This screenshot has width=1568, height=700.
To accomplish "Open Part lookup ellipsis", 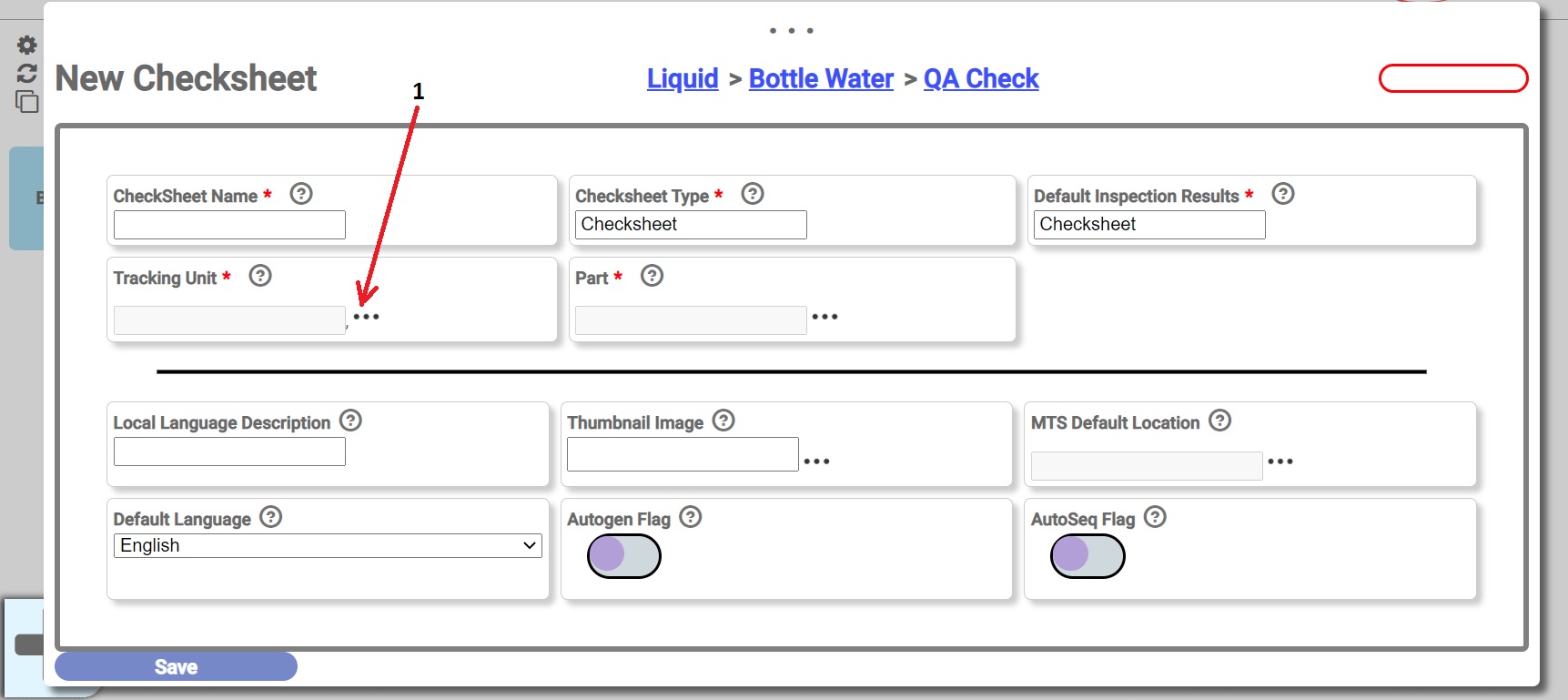I will (x=824, y=317).
